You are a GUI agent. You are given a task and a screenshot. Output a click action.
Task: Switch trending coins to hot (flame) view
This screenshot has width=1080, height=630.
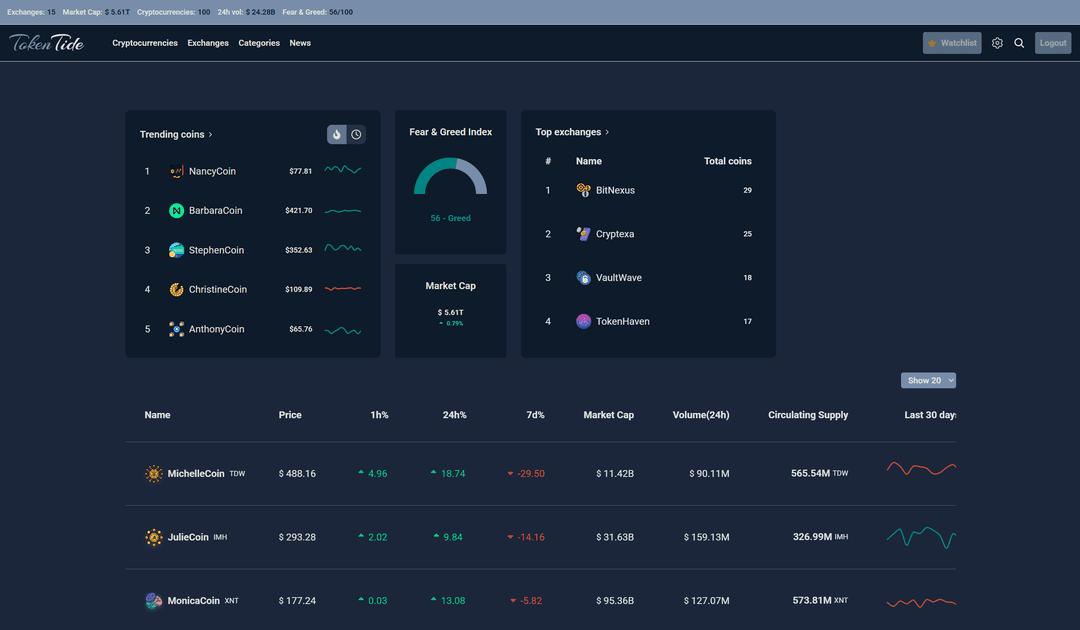tap(337, 134)
